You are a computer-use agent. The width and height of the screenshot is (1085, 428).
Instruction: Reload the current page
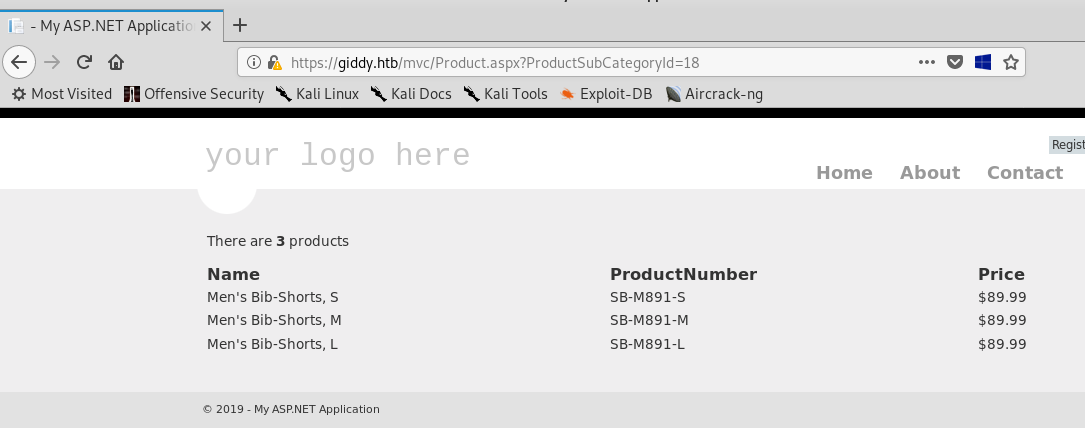coord(84,62)
